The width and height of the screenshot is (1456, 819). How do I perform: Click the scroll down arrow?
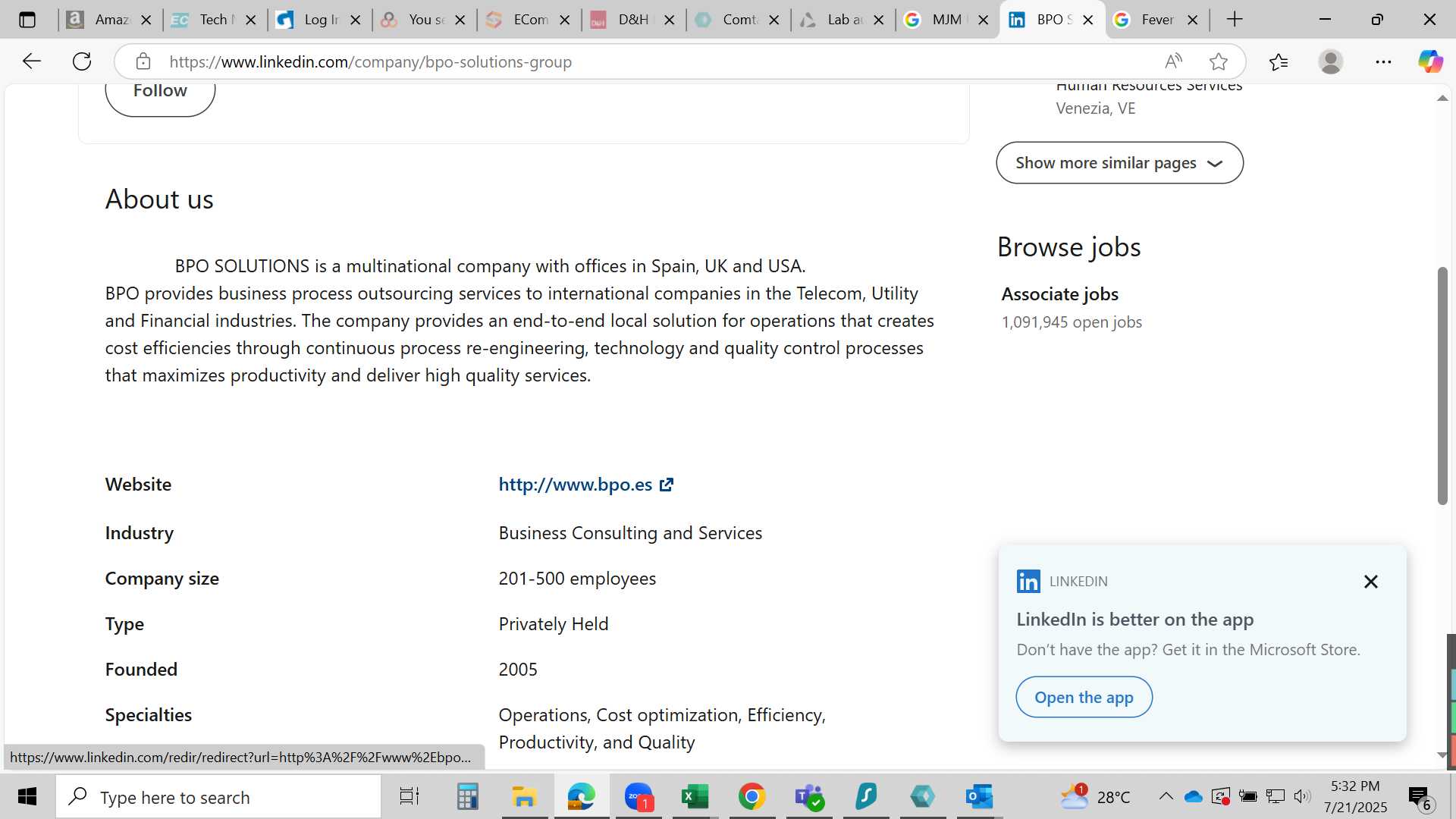pyautogui.click(x=1442, y=755)
